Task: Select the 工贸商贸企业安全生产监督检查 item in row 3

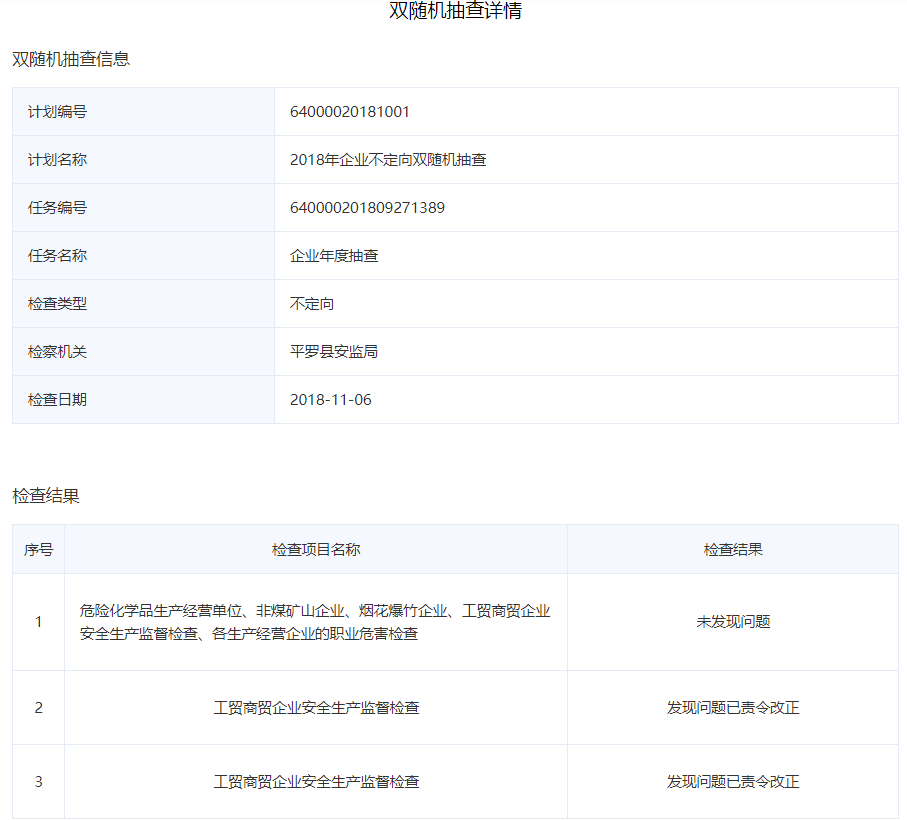Action: point(316,782)
